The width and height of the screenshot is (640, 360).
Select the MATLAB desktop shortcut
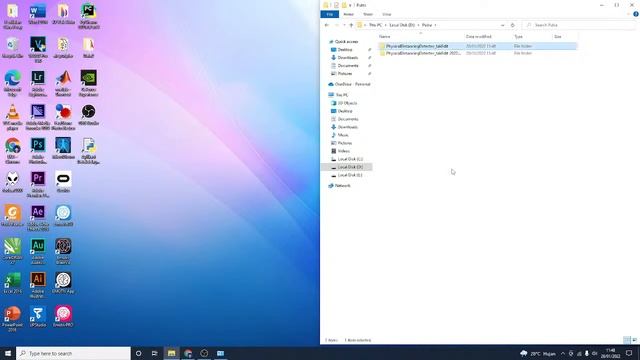[63, 83]
